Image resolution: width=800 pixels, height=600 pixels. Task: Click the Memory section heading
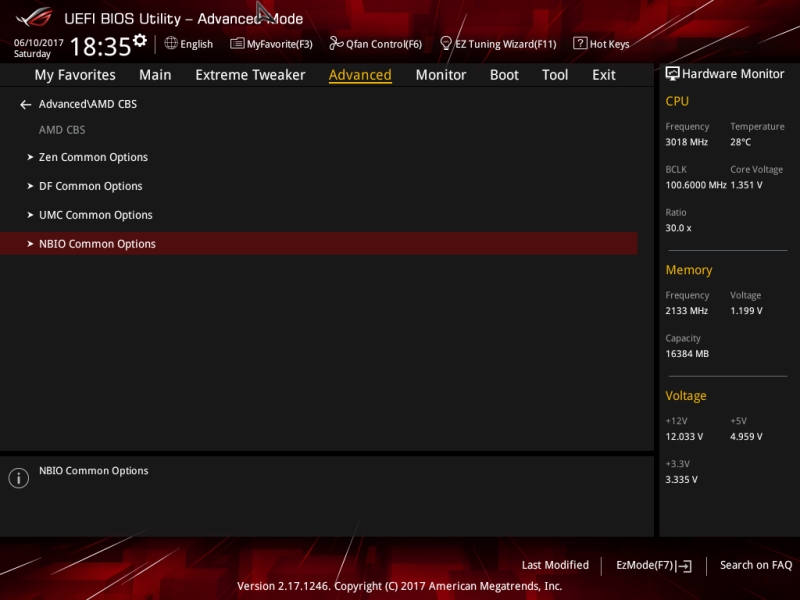689,270
